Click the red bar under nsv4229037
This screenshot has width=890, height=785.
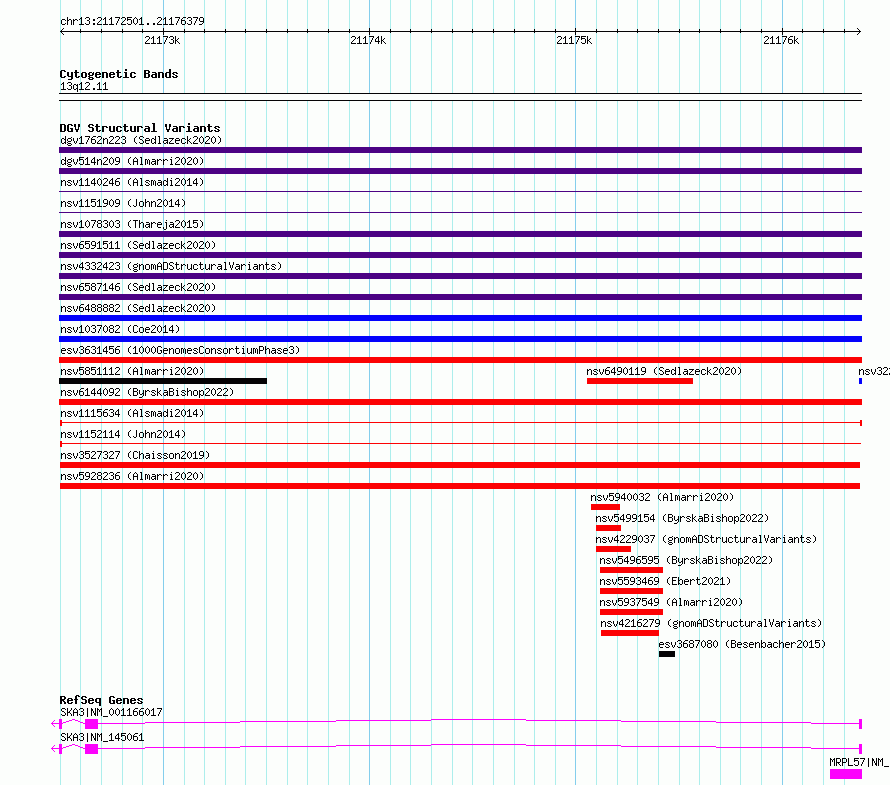click(613, 549)
